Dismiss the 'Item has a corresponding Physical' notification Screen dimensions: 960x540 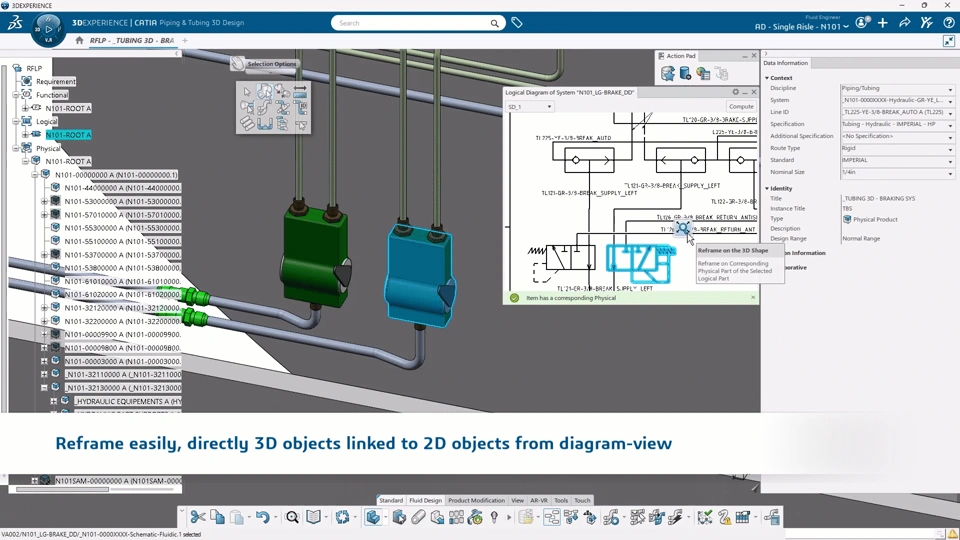(753, 298)
